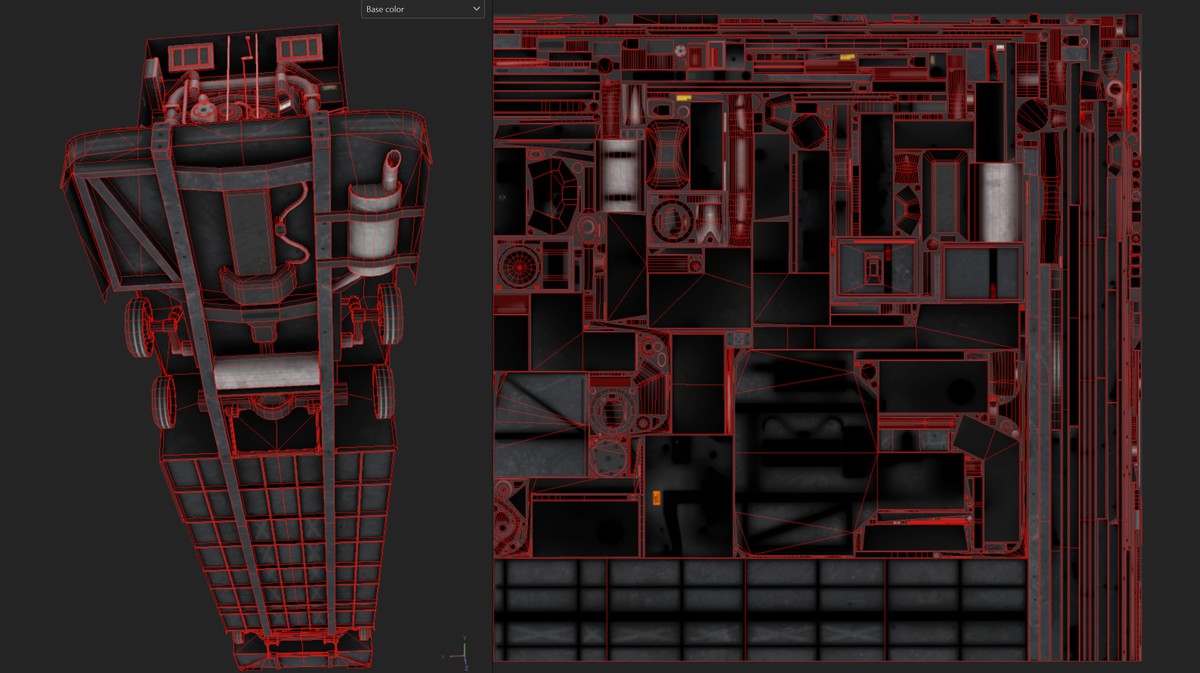The height and width of the screenshot is (673, 1200).
Task: Select the white drive shaft cylinder on chassis
Action: pyautogui.click(x=265, y=370)
